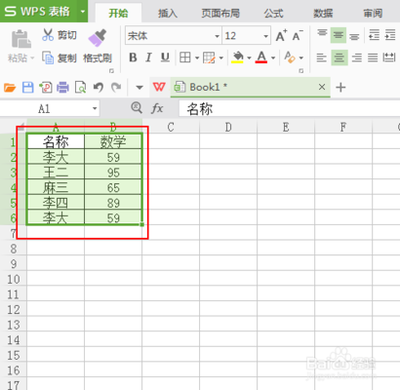Screen dimensions: 400x390
Task: Switch to the 开始 tab
Action: click(x=118, y=13)
